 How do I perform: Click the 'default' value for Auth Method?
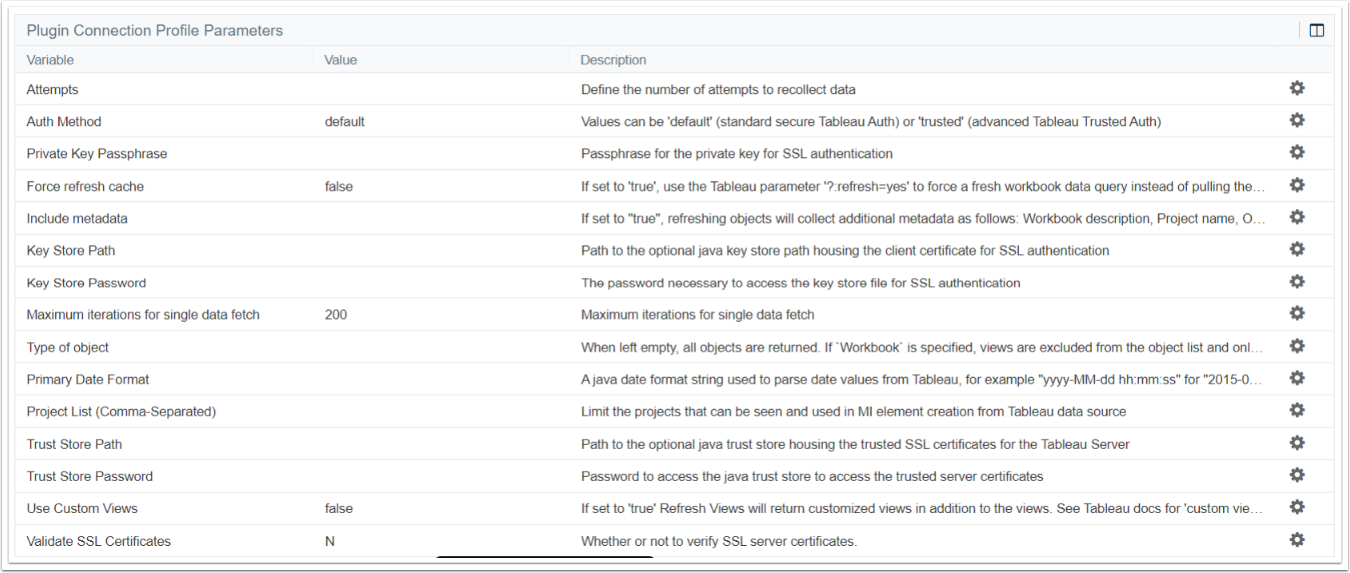pyautogui.click(x=345, y=122)
